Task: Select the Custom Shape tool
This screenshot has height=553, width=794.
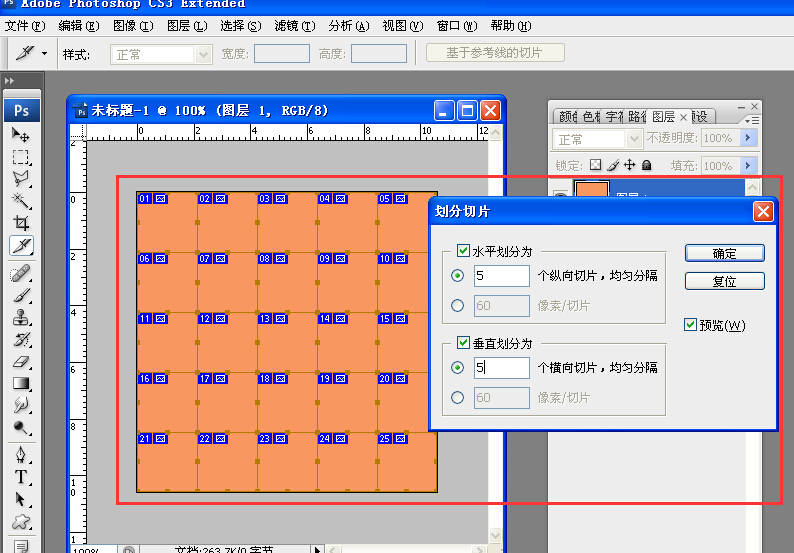Action: [x=21, y=522]
